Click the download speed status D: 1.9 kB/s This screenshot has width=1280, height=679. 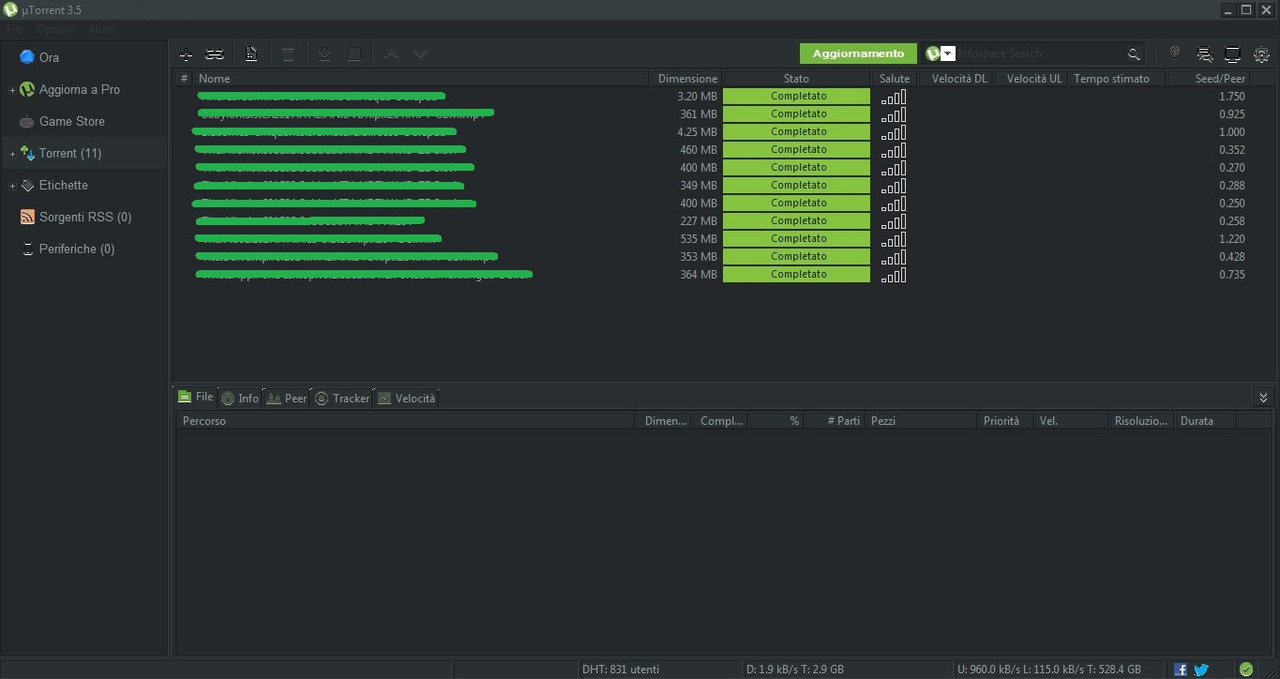click(x=795, y=669)
